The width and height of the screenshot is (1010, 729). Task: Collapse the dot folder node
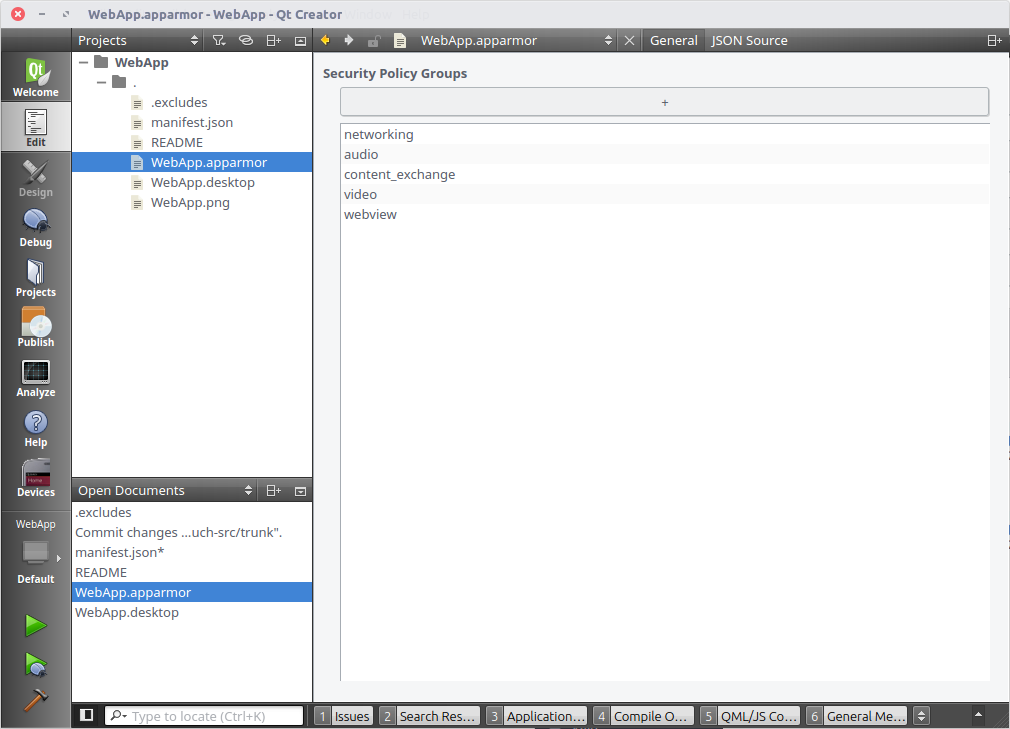click(x=101, y=82)
